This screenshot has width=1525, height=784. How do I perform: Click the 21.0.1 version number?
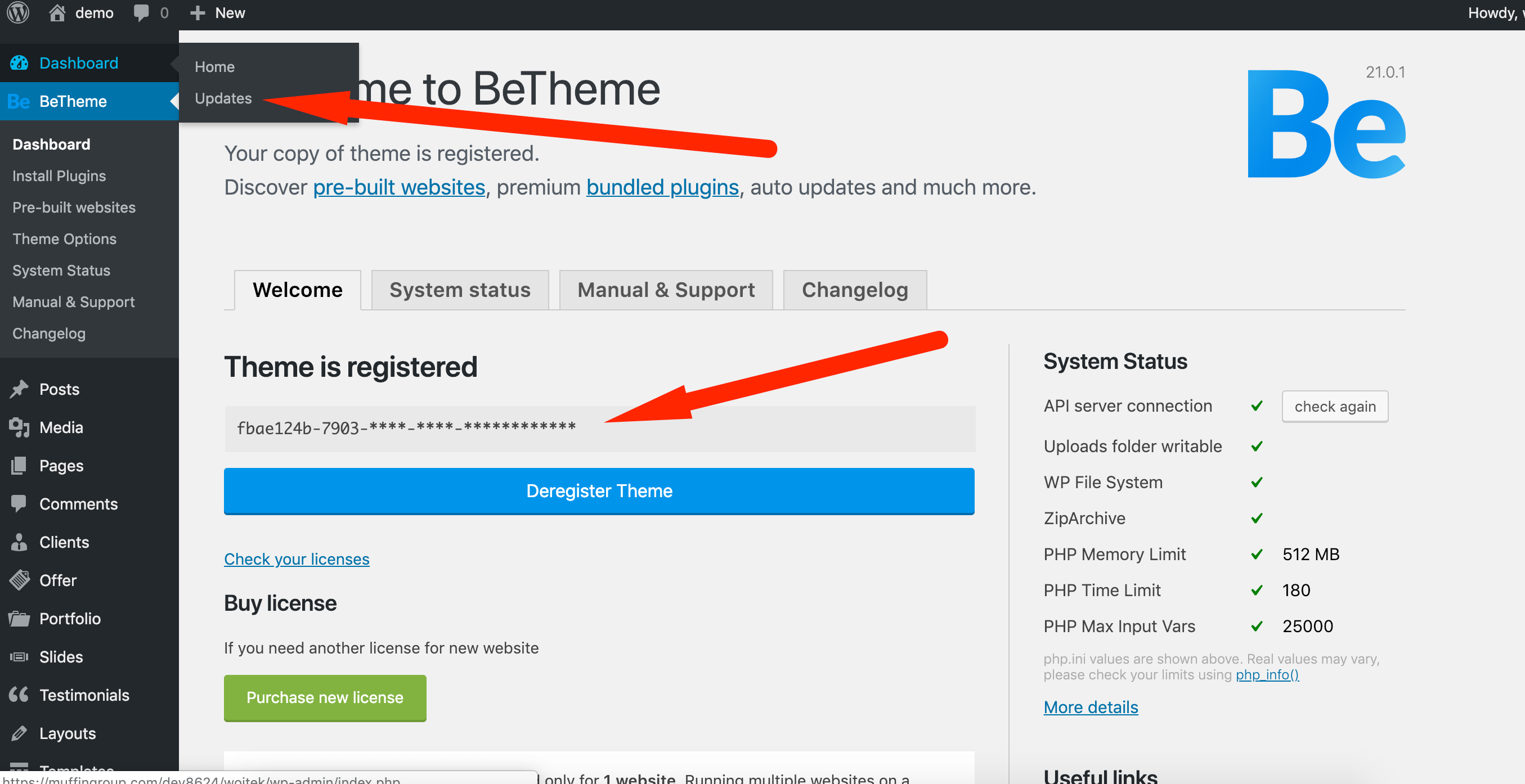click(x=1385, y=72)
